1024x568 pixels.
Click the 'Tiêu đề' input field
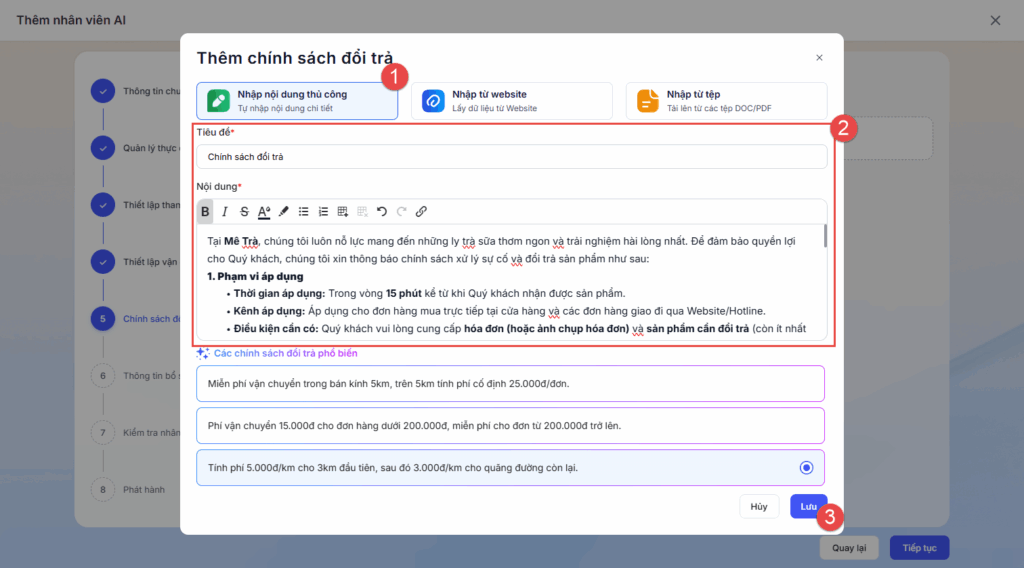point(511,157)
